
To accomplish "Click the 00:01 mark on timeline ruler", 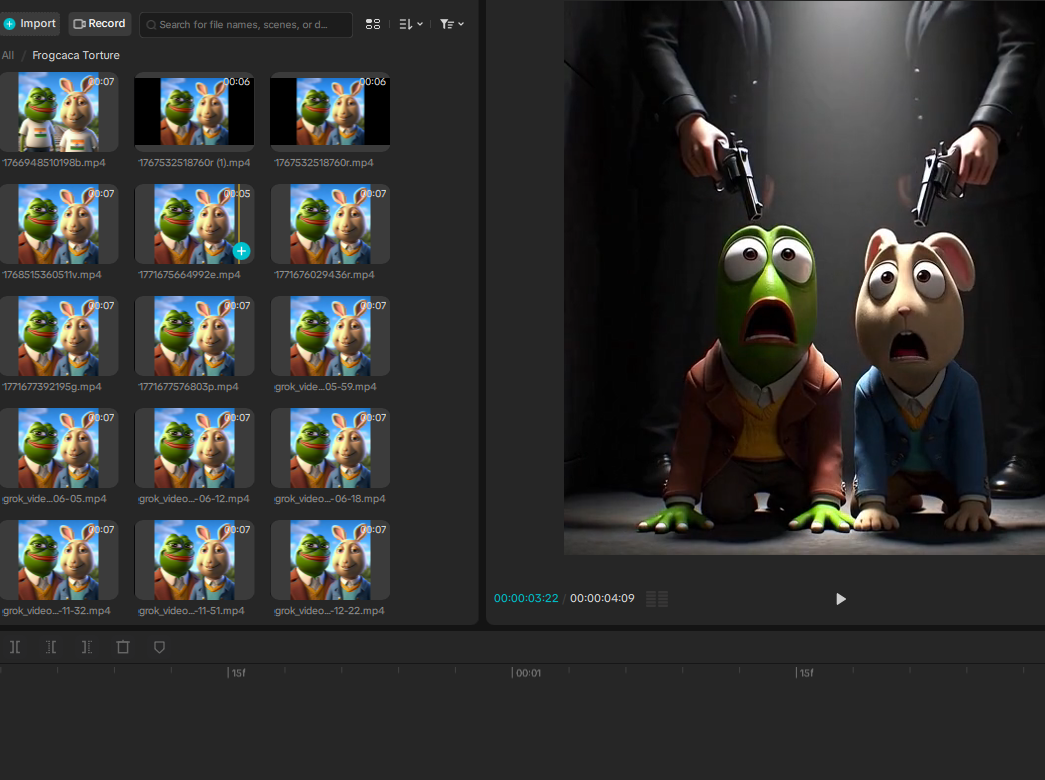I will point(527,673).
